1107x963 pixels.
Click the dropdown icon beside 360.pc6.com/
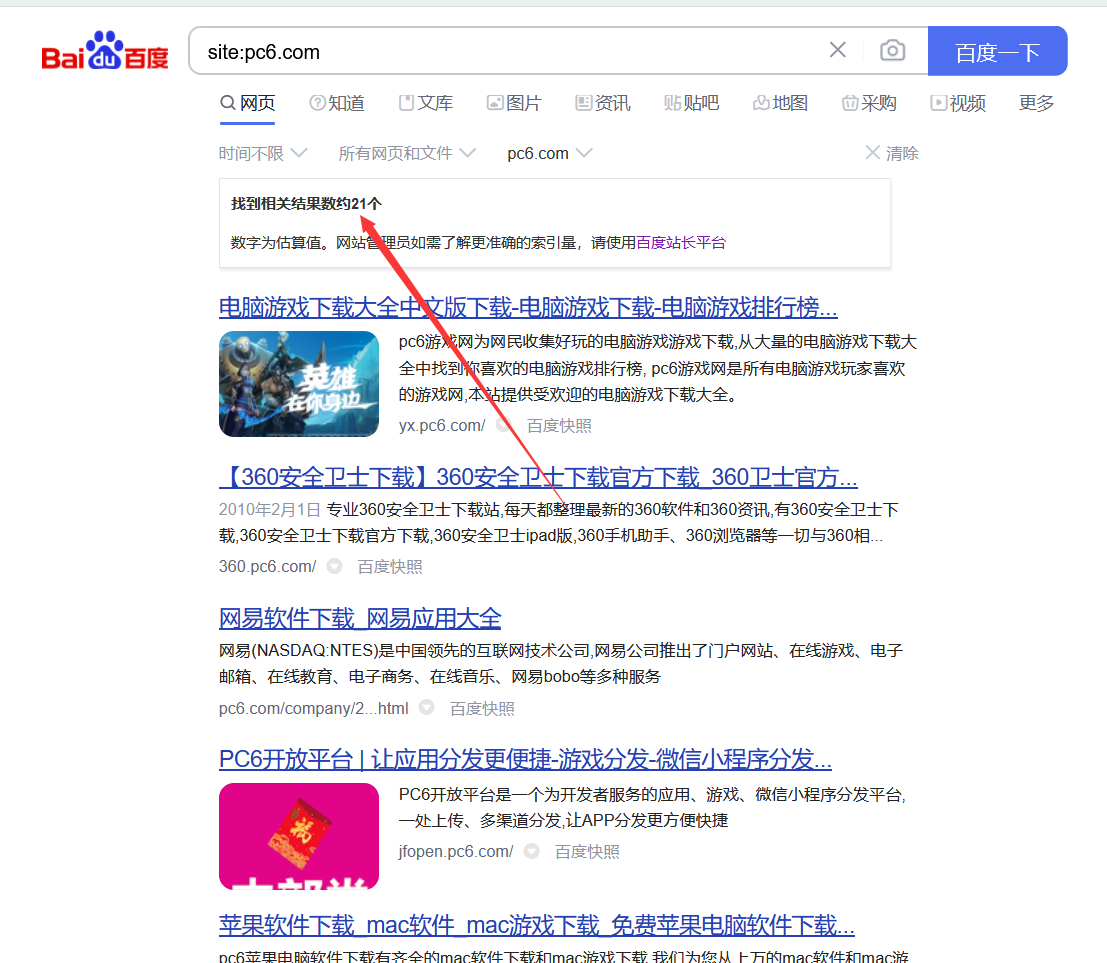pyautogui.click(x=335, y=566)
